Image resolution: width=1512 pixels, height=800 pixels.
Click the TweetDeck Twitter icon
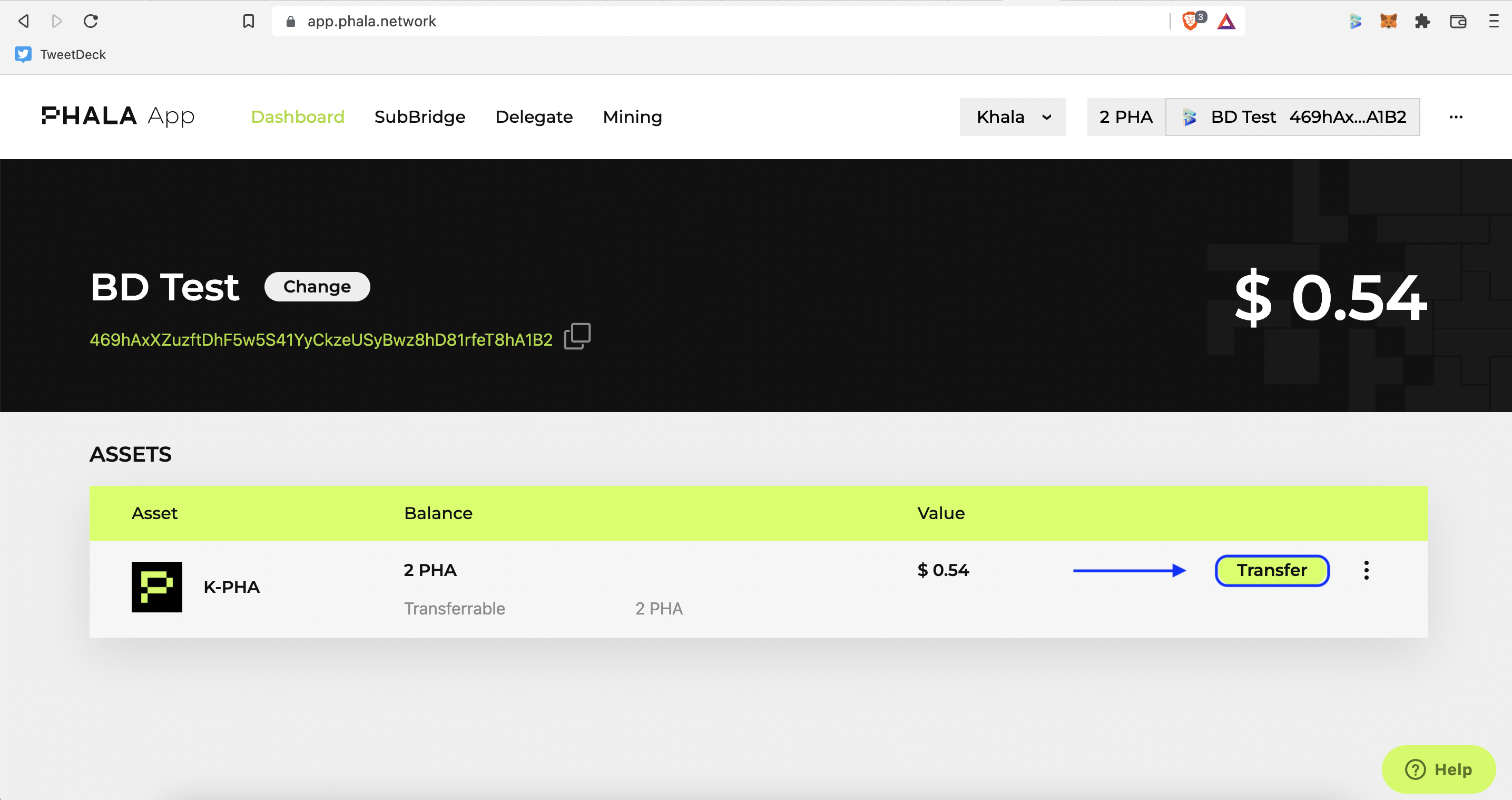click(23, 55)
